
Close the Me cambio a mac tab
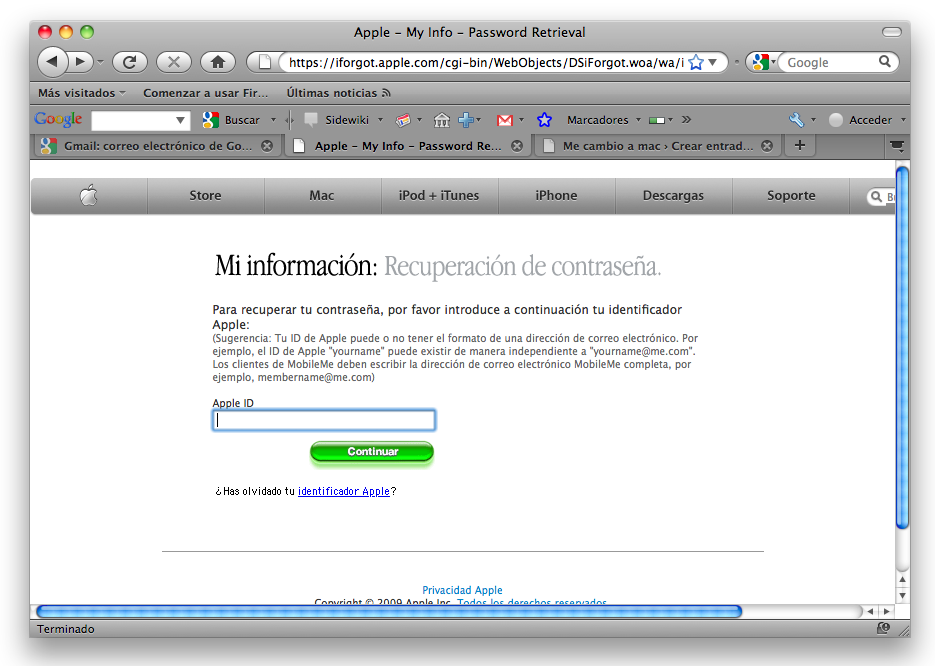point(767,145)
